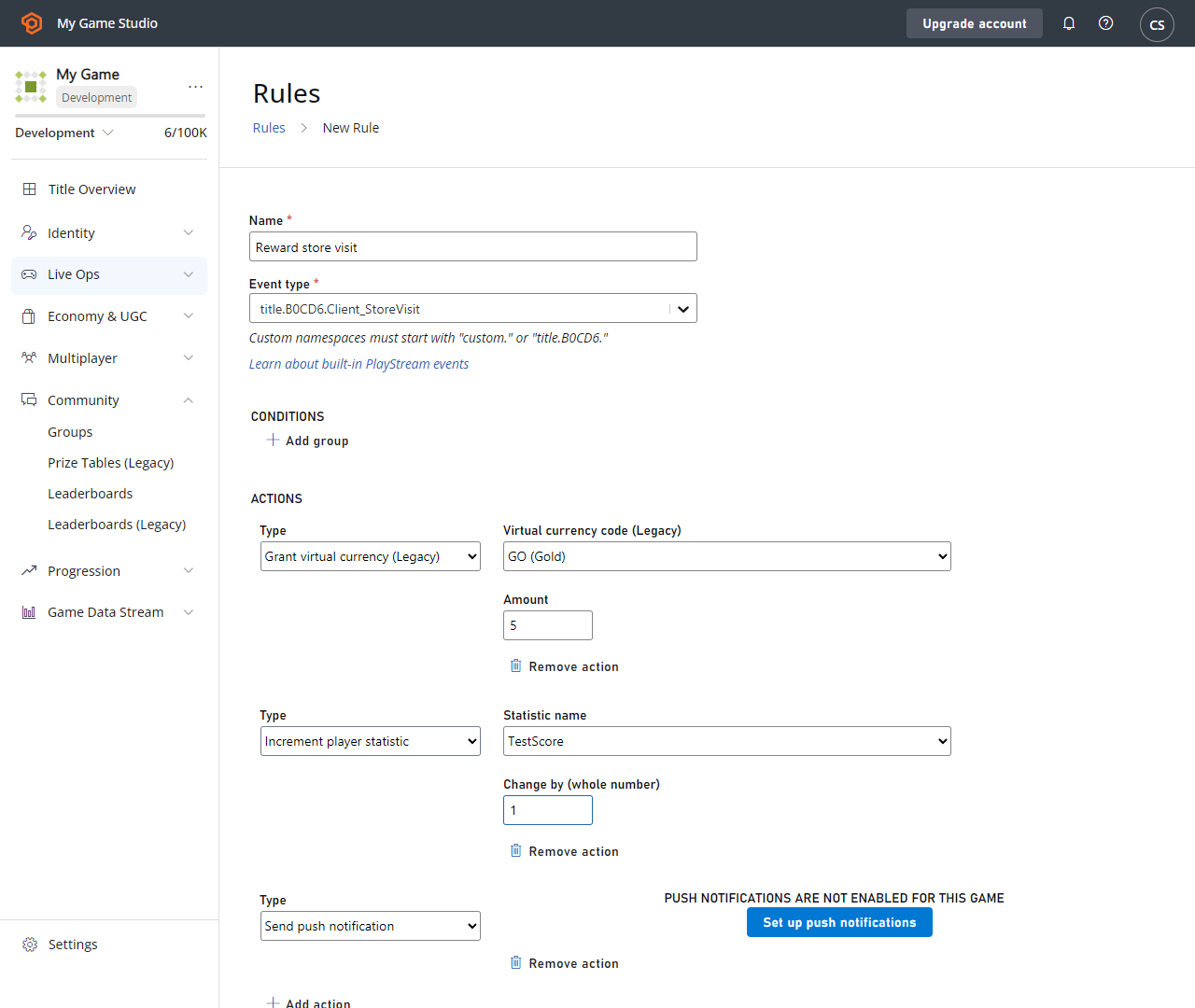Open the Development environment dropdown
Viewport: 1195px width, 1008px height.
click(64, 133)
